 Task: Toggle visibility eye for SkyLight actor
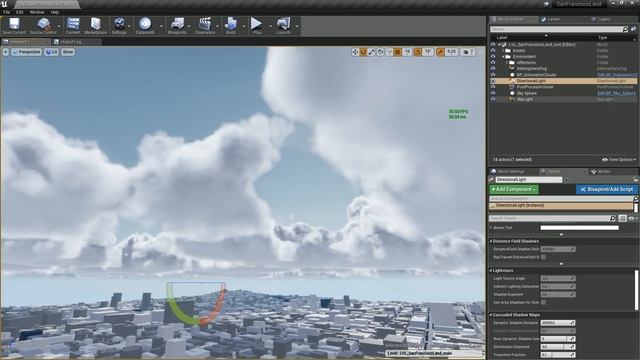point(493,99)
